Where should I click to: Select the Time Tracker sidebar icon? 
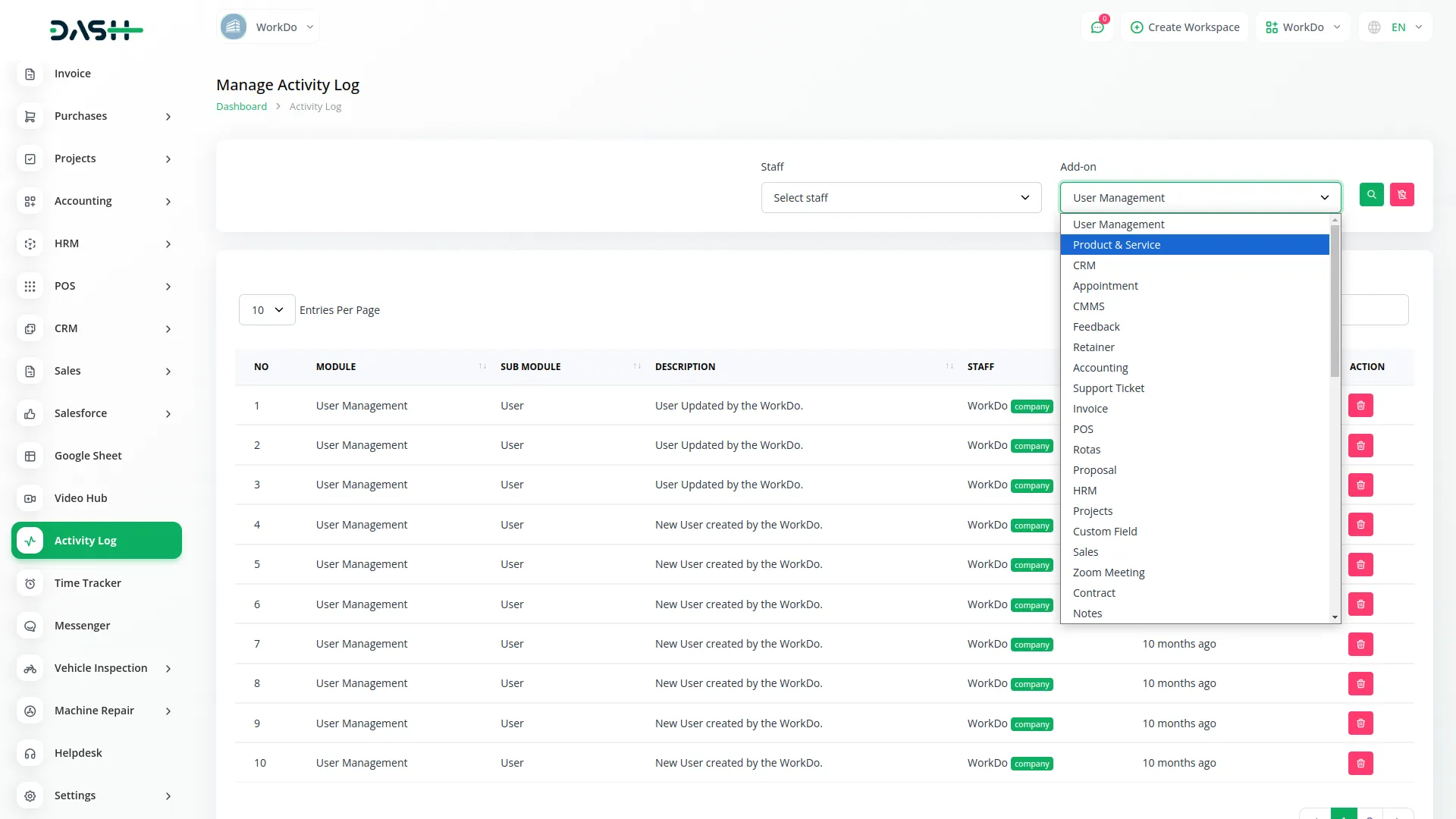(30, 583)
